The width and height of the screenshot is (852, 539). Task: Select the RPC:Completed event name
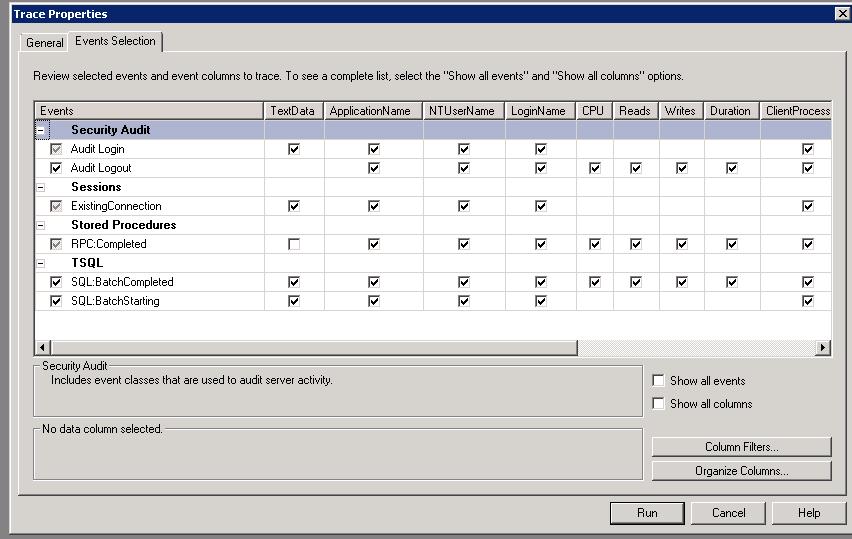coord(109,244)
